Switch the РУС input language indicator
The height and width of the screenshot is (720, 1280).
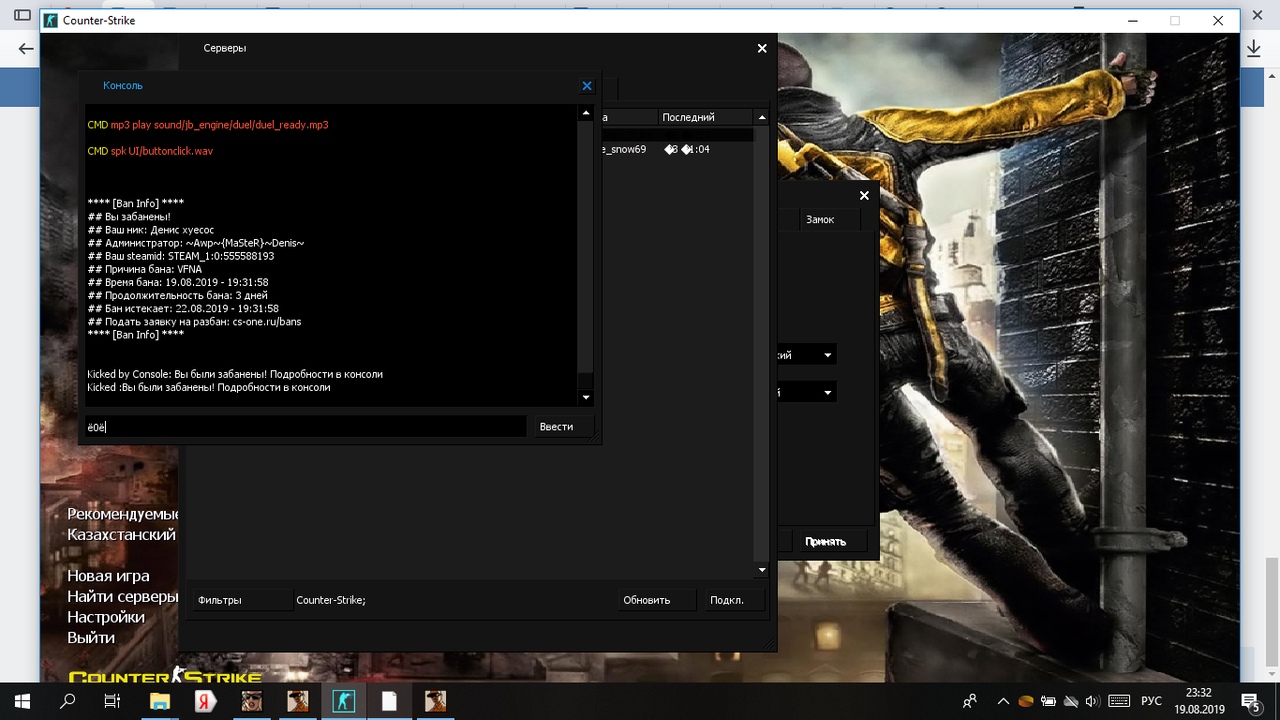1152,701
